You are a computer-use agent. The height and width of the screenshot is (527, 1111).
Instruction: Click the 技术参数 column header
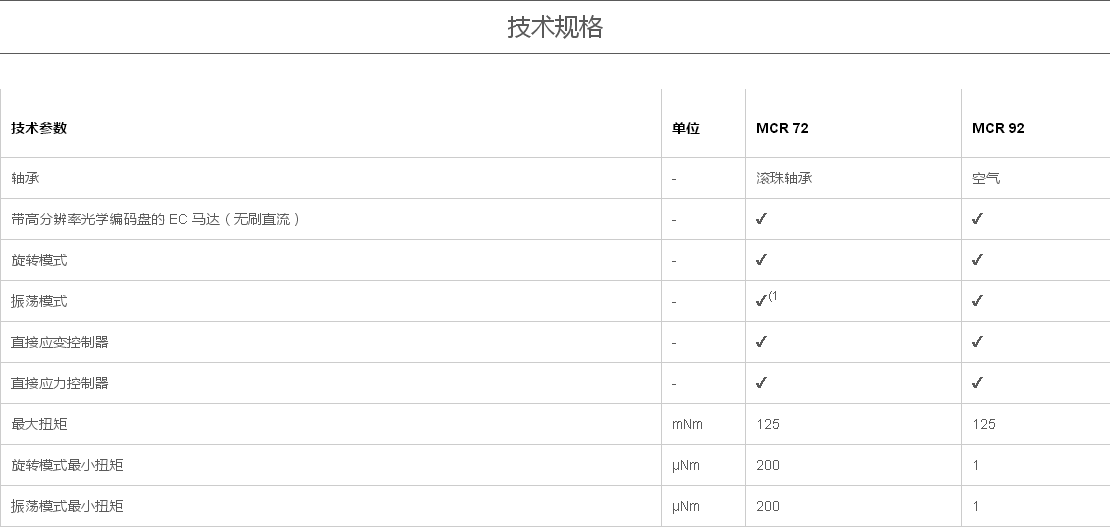point(39,128)
